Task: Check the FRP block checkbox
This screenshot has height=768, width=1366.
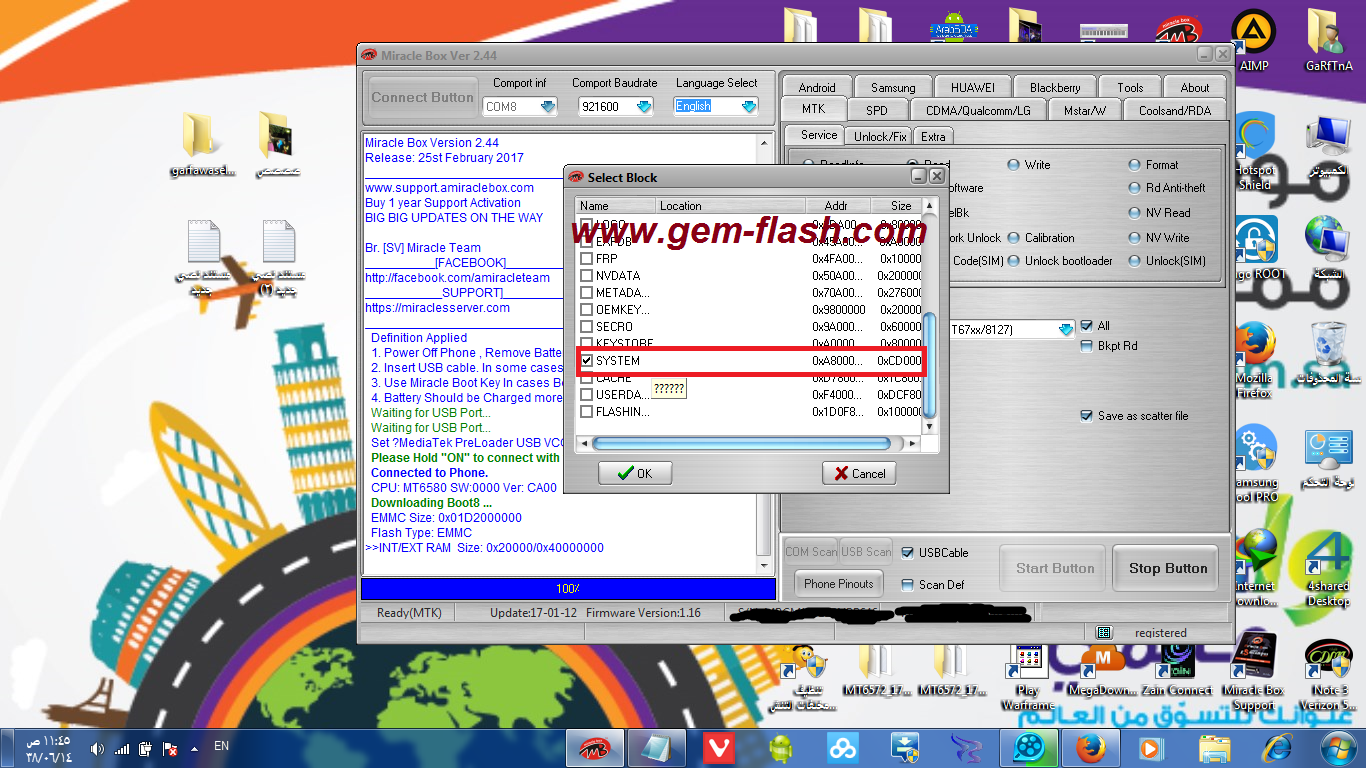Action: point(587,259)
